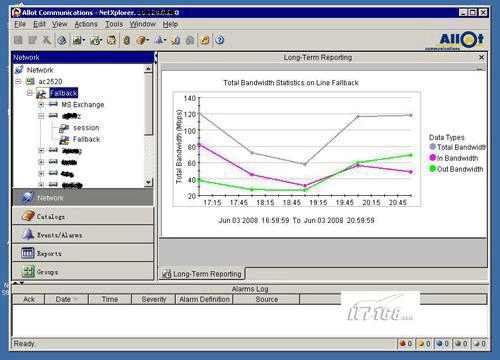Open the Edit menu
This screenshot has height=360, width=500.
[39, 24]
